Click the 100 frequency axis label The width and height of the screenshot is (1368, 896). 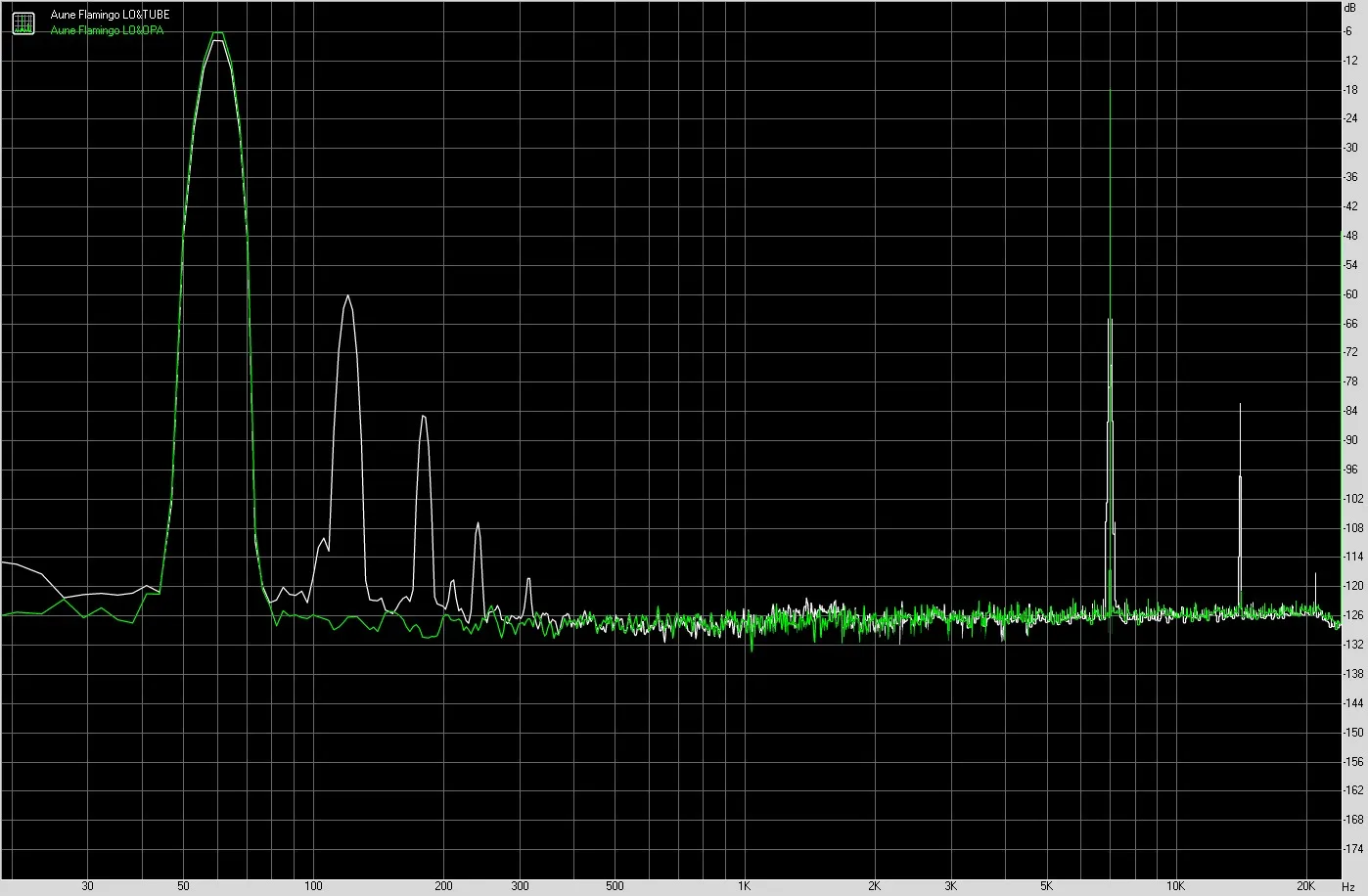(x=312, y=886)
